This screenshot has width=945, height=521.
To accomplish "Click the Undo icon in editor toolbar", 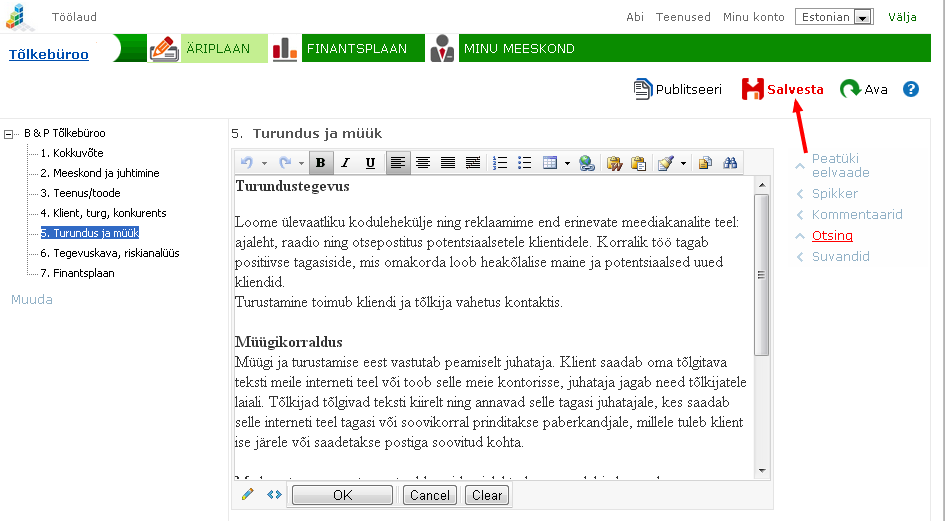I will (x=246, y=163).
